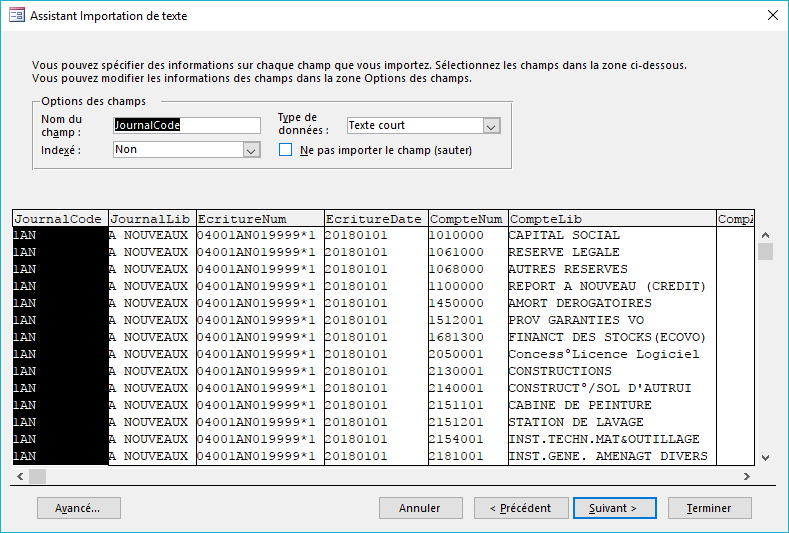Viewport: 789px width, 533px height.
Task: Click the vertical scrollbar up arrow
Action: (765, 235)
